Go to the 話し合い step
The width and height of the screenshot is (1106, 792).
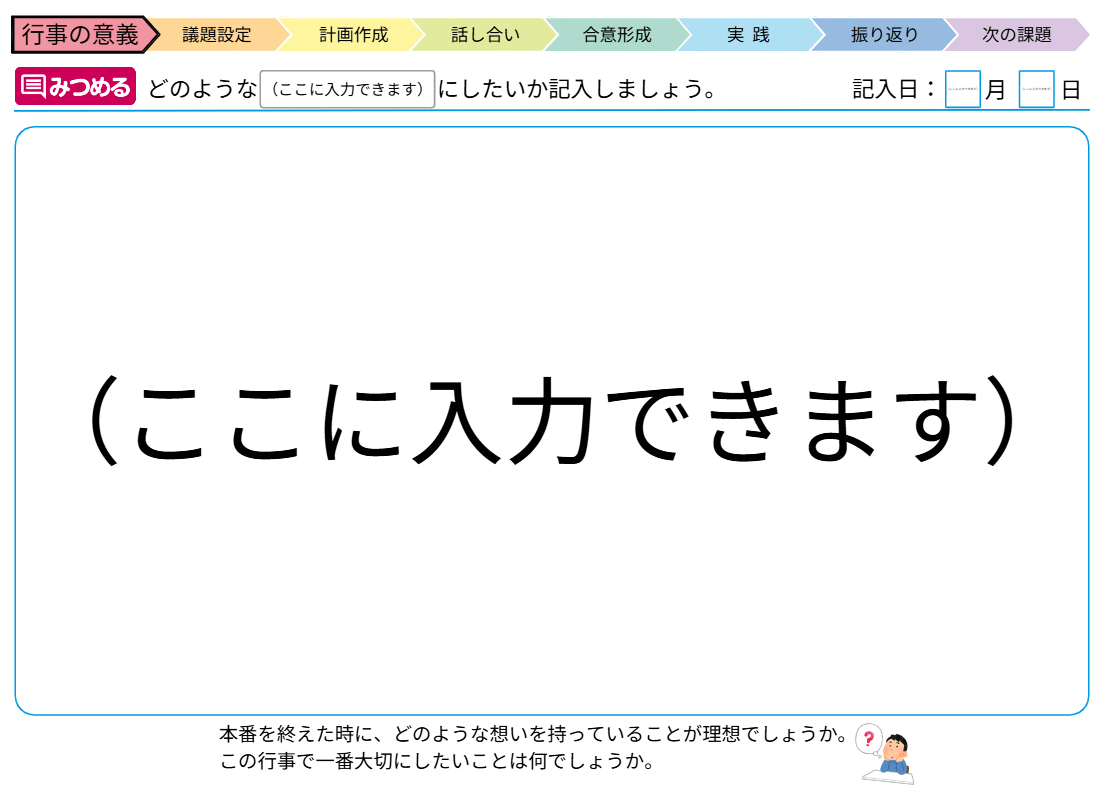point(485,35)
